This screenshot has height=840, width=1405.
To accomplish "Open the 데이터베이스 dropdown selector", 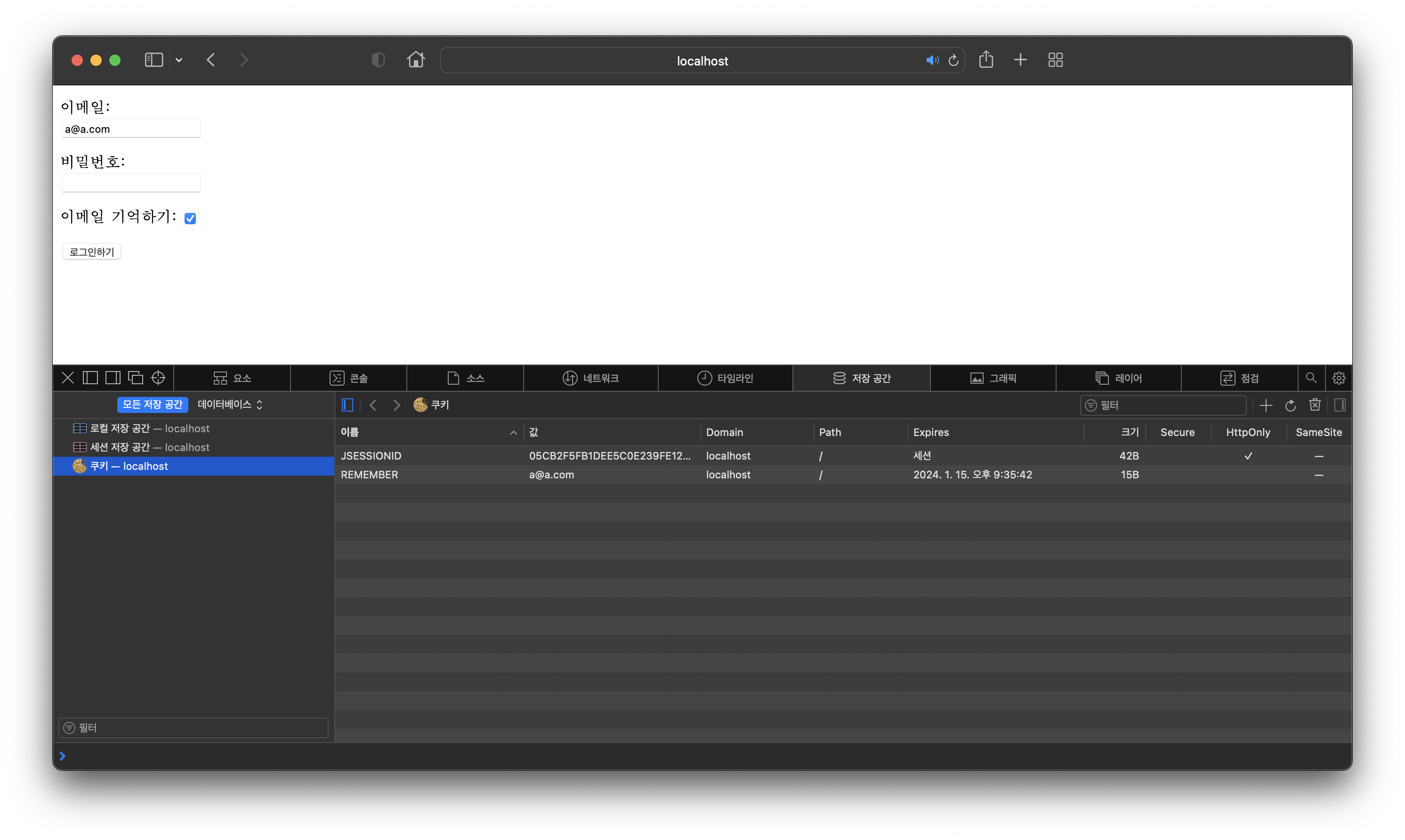I will [230, 404].
